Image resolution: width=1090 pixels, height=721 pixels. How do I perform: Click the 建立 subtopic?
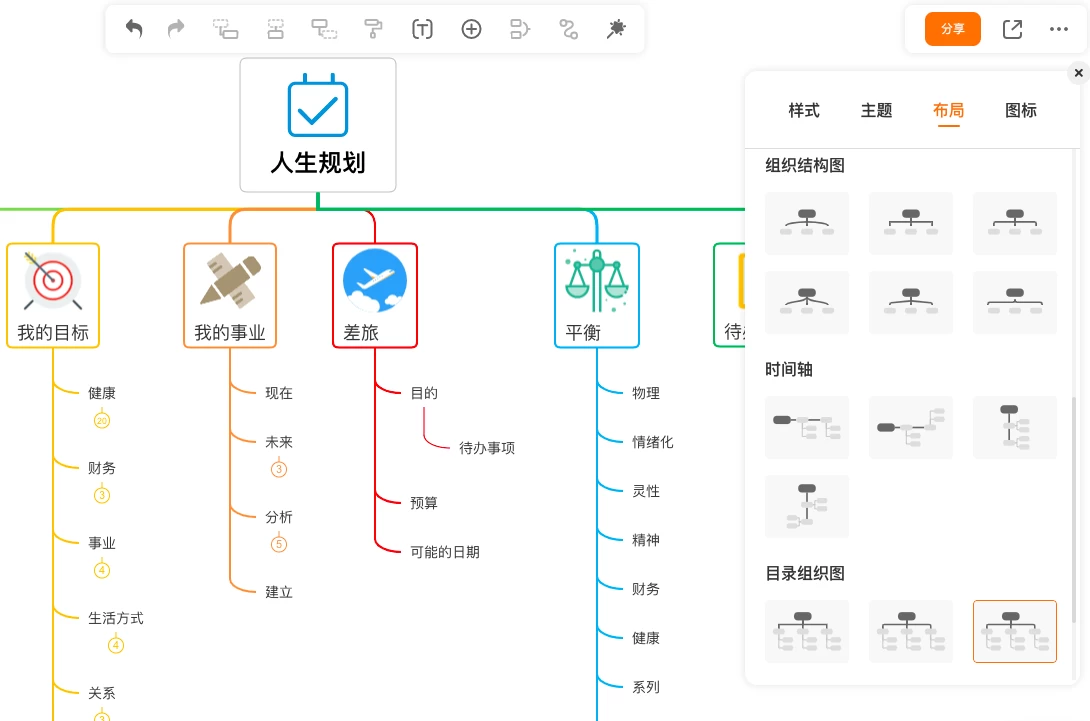pyautogui.click(x=279, y=592)
